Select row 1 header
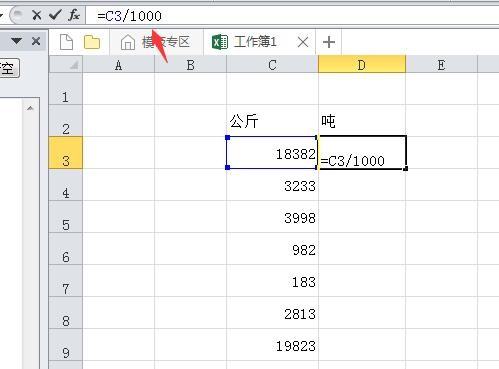The height and width of the screenshot is (369, 499). pos(66,89)
